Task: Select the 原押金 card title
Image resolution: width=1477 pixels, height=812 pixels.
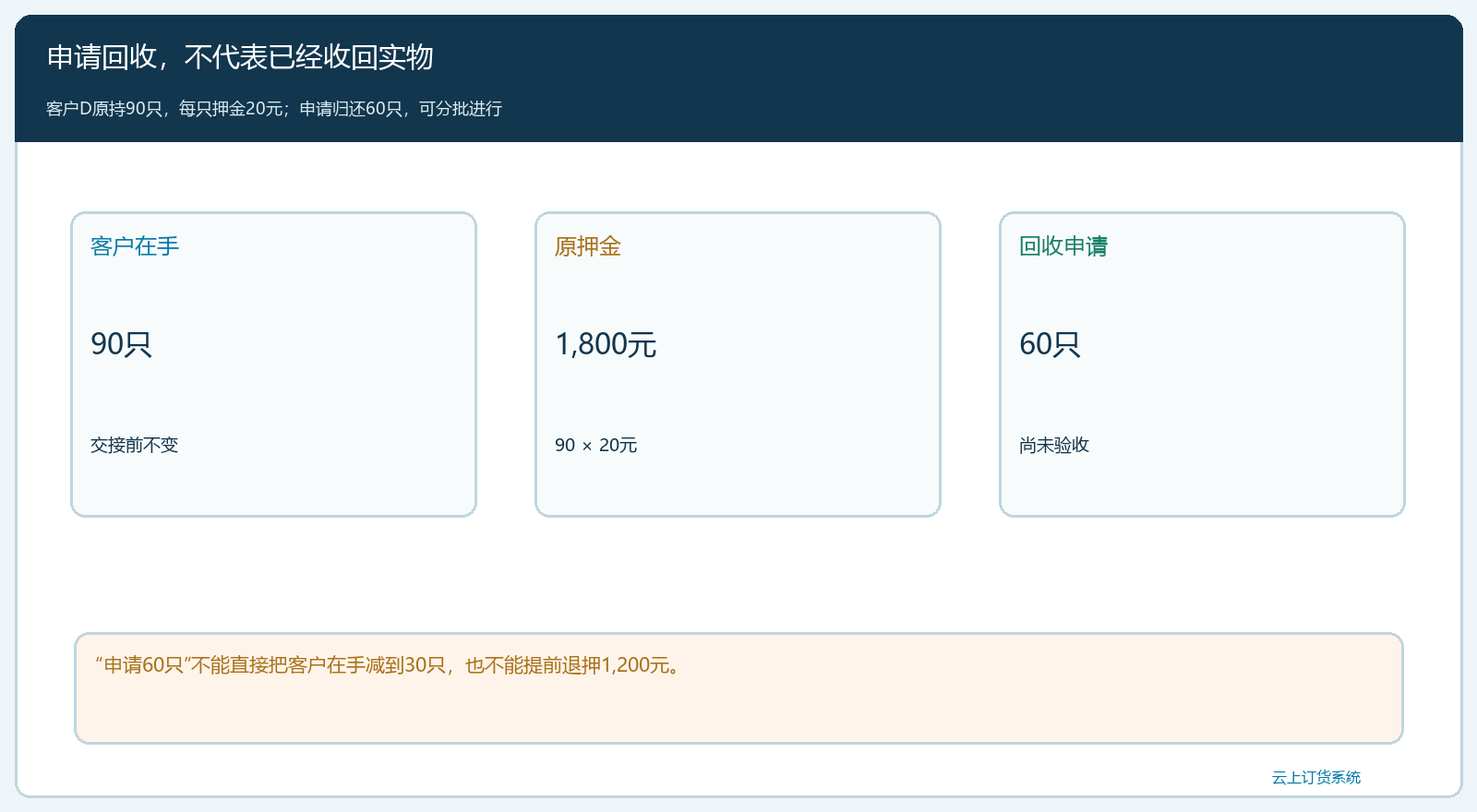Action: (588, 246)
